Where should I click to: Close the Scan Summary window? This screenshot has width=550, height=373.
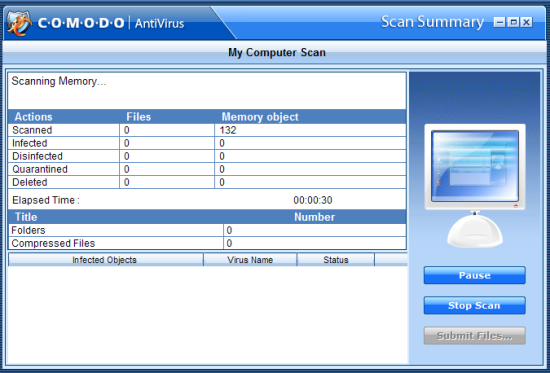point(526,22)
